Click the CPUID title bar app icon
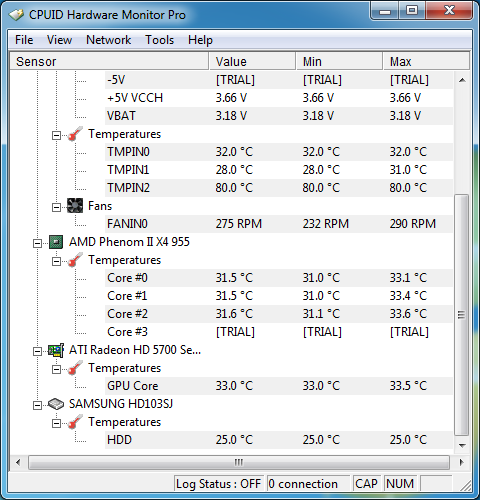This screenshot has height=500, width=480. tap(16, 15)
